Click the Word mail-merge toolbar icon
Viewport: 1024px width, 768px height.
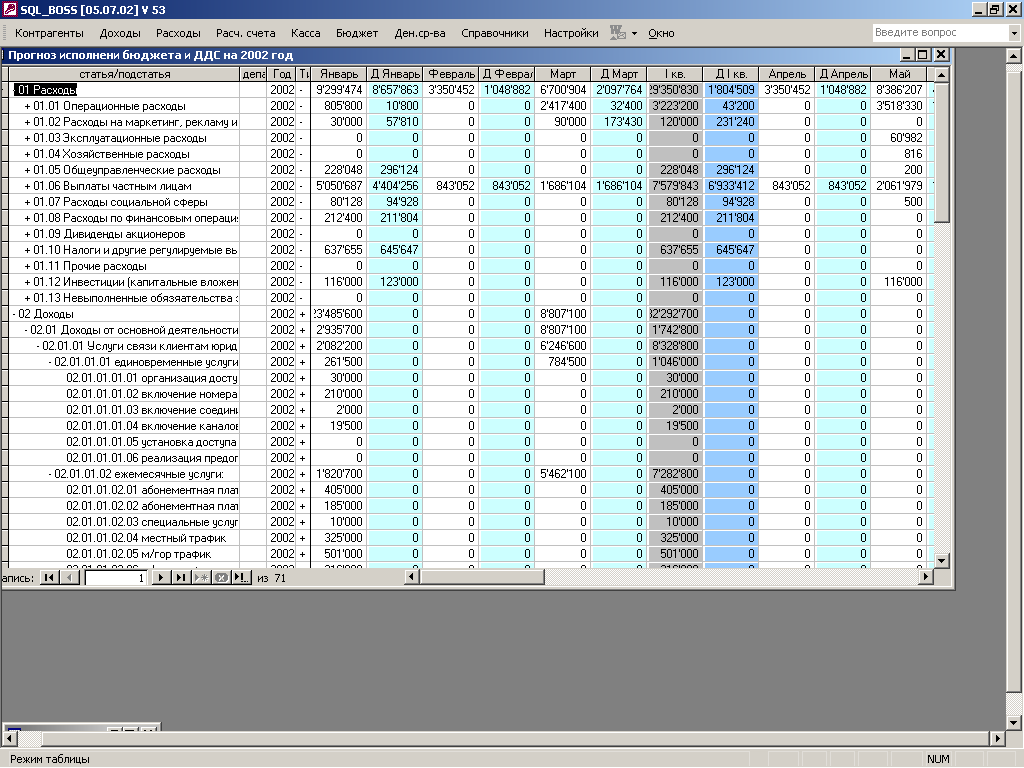click(618, 33)
